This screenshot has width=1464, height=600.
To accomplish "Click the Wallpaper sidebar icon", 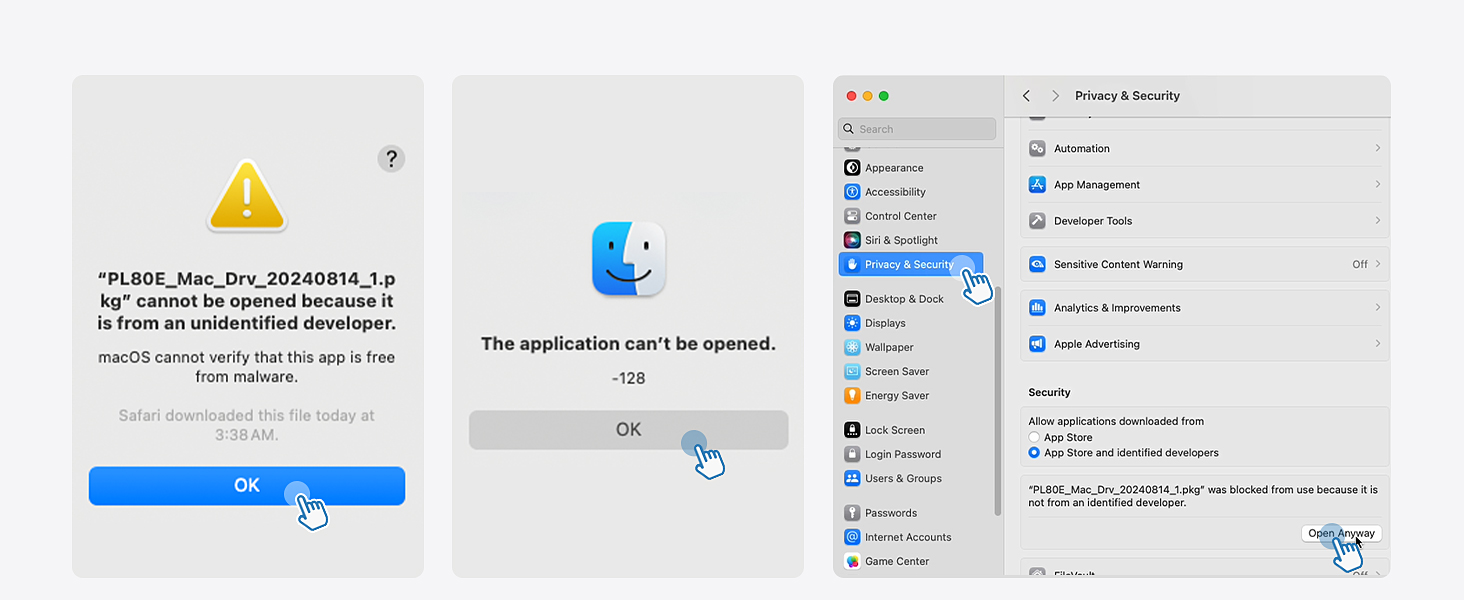I will point(852,347).
